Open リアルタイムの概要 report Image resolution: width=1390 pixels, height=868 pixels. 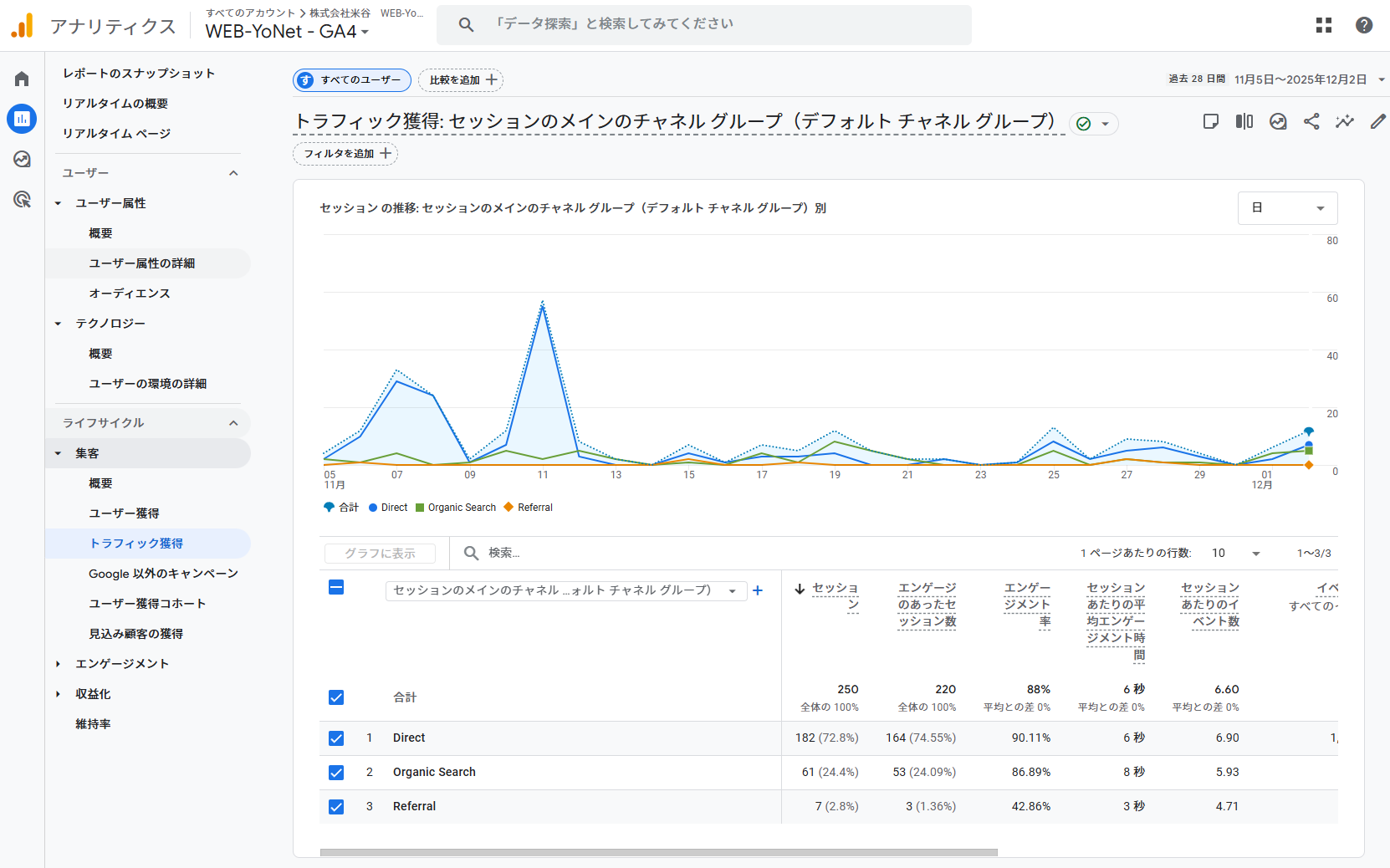click(x=115, y=104)
